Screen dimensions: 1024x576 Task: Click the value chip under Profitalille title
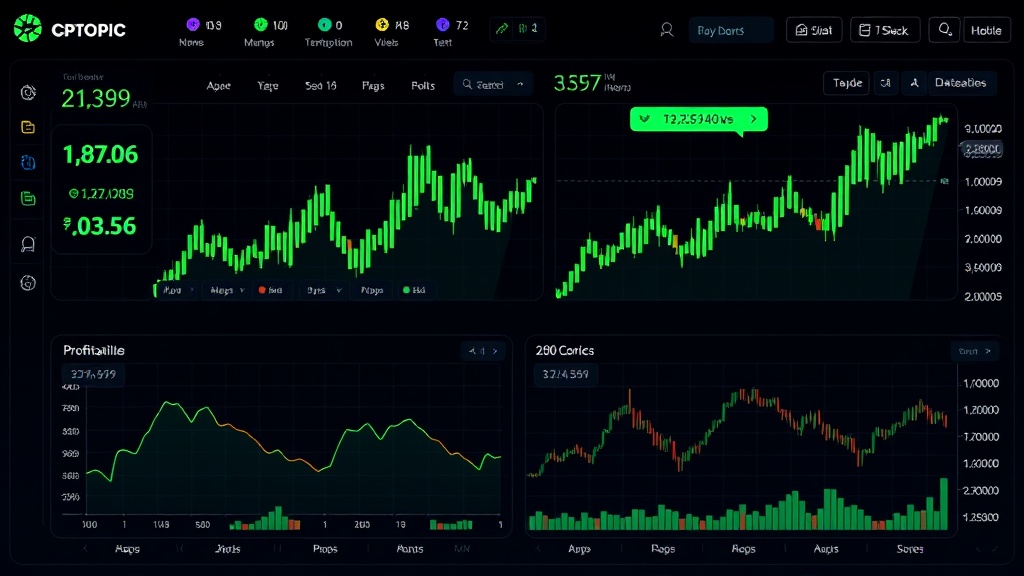coord(93,374)
